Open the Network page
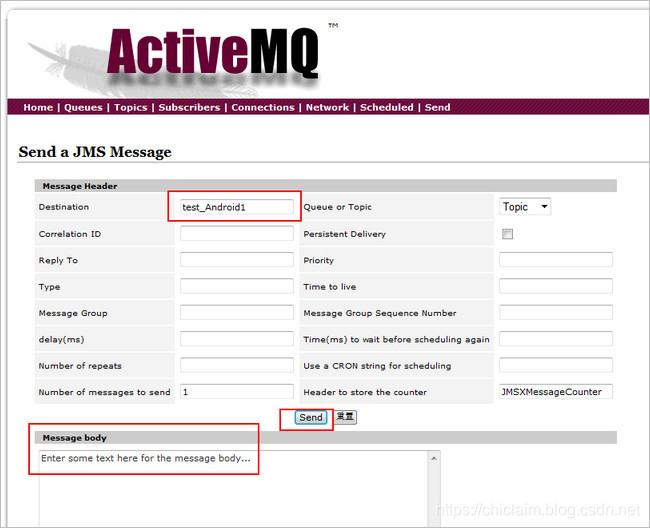 [x=327, y=107]
